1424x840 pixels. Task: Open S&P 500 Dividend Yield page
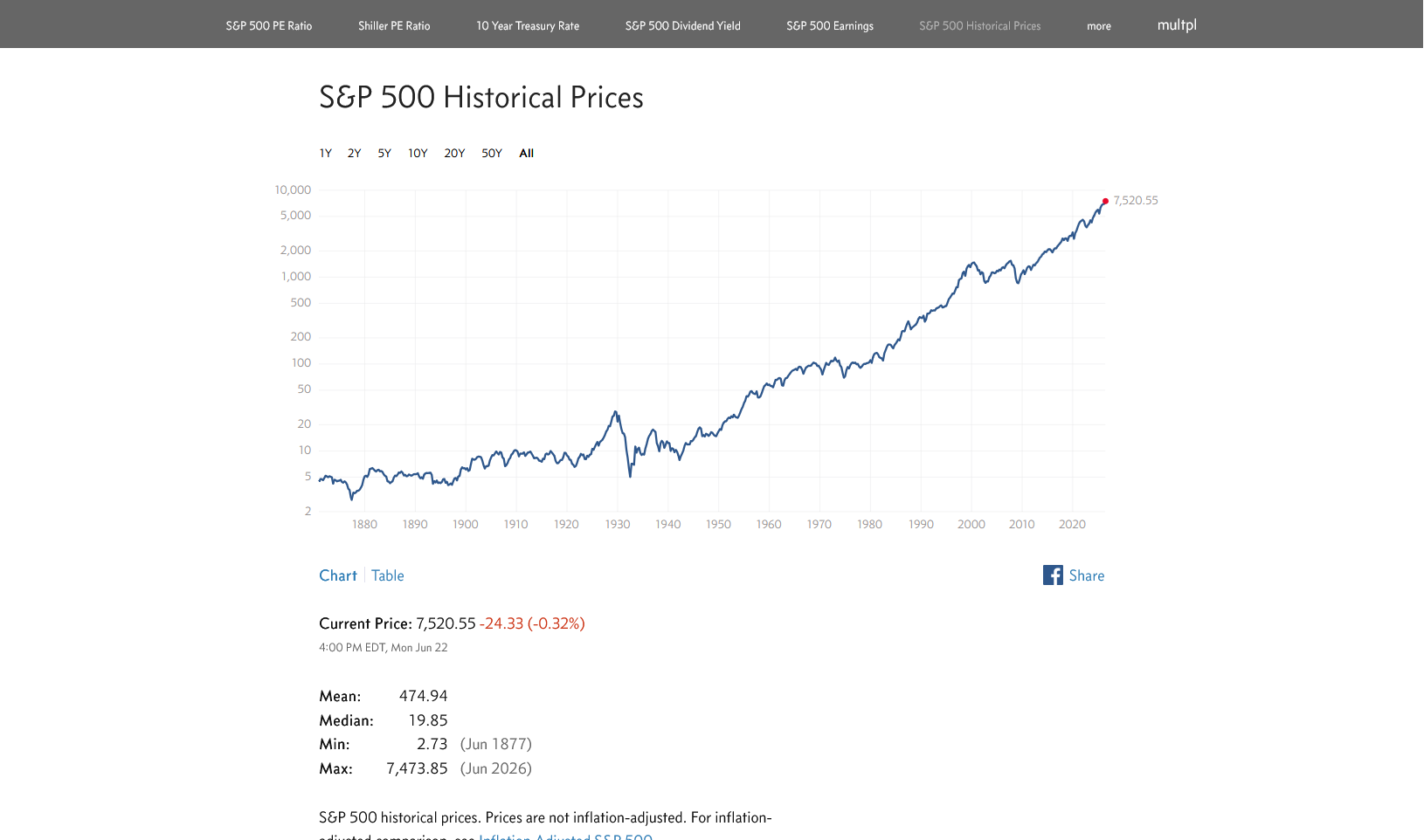tap(683, 26)
